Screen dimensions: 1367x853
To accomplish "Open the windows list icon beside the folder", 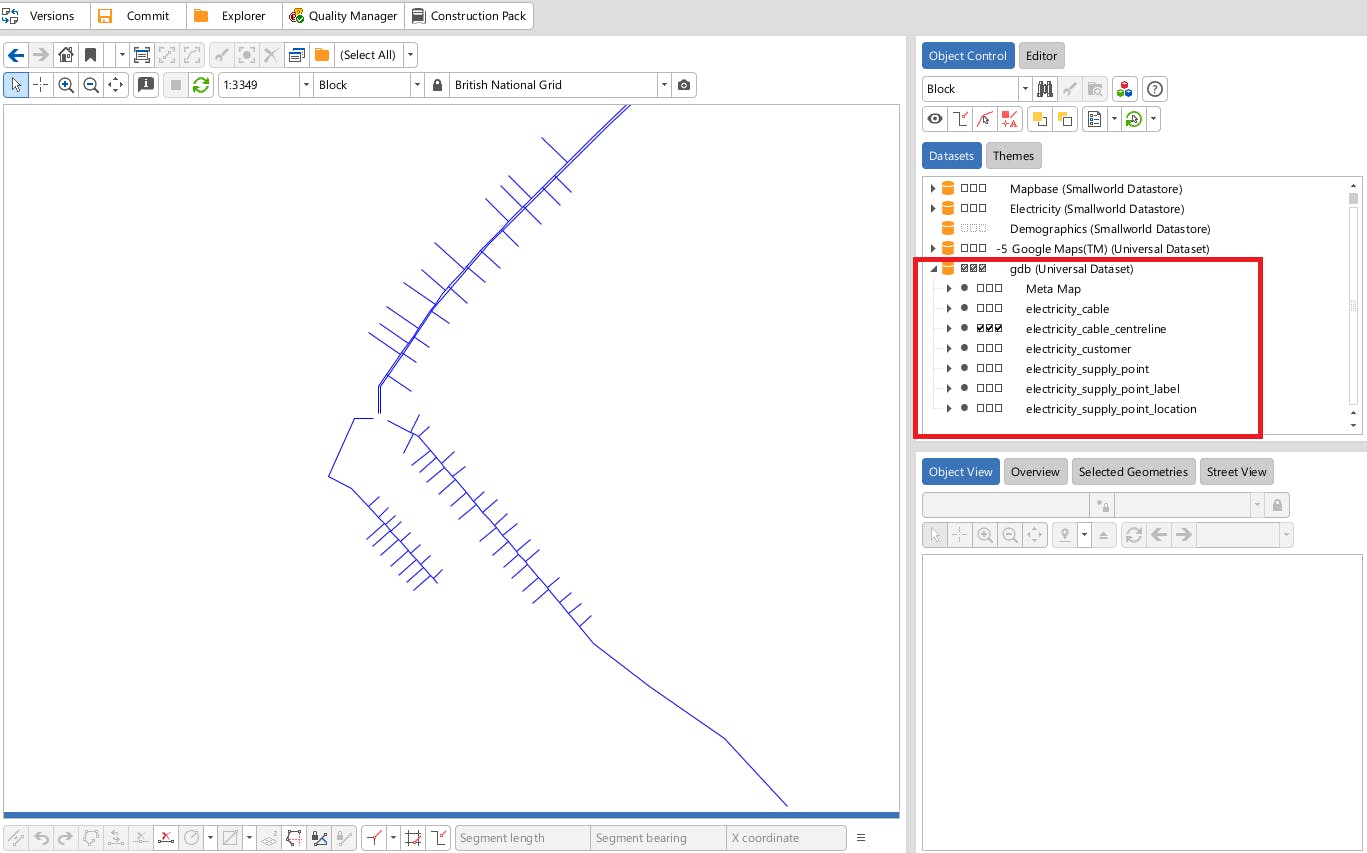I will coord(297,55).
